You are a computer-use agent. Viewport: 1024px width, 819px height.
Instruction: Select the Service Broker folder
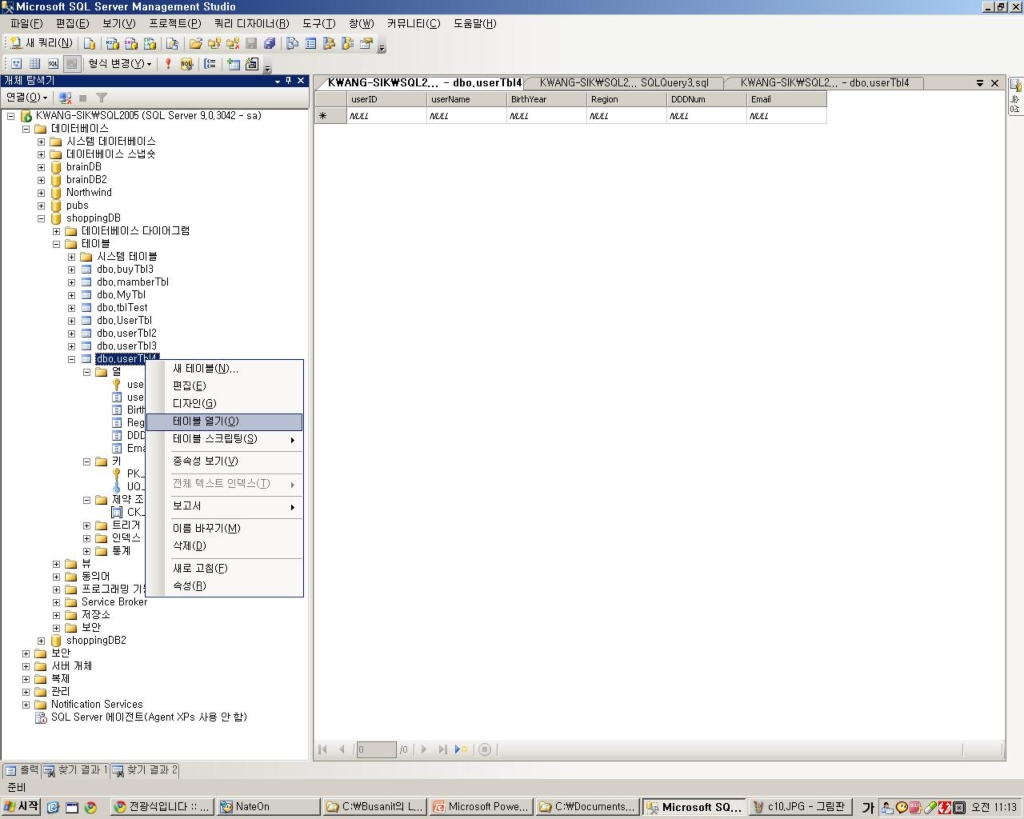tap(114, 602)
